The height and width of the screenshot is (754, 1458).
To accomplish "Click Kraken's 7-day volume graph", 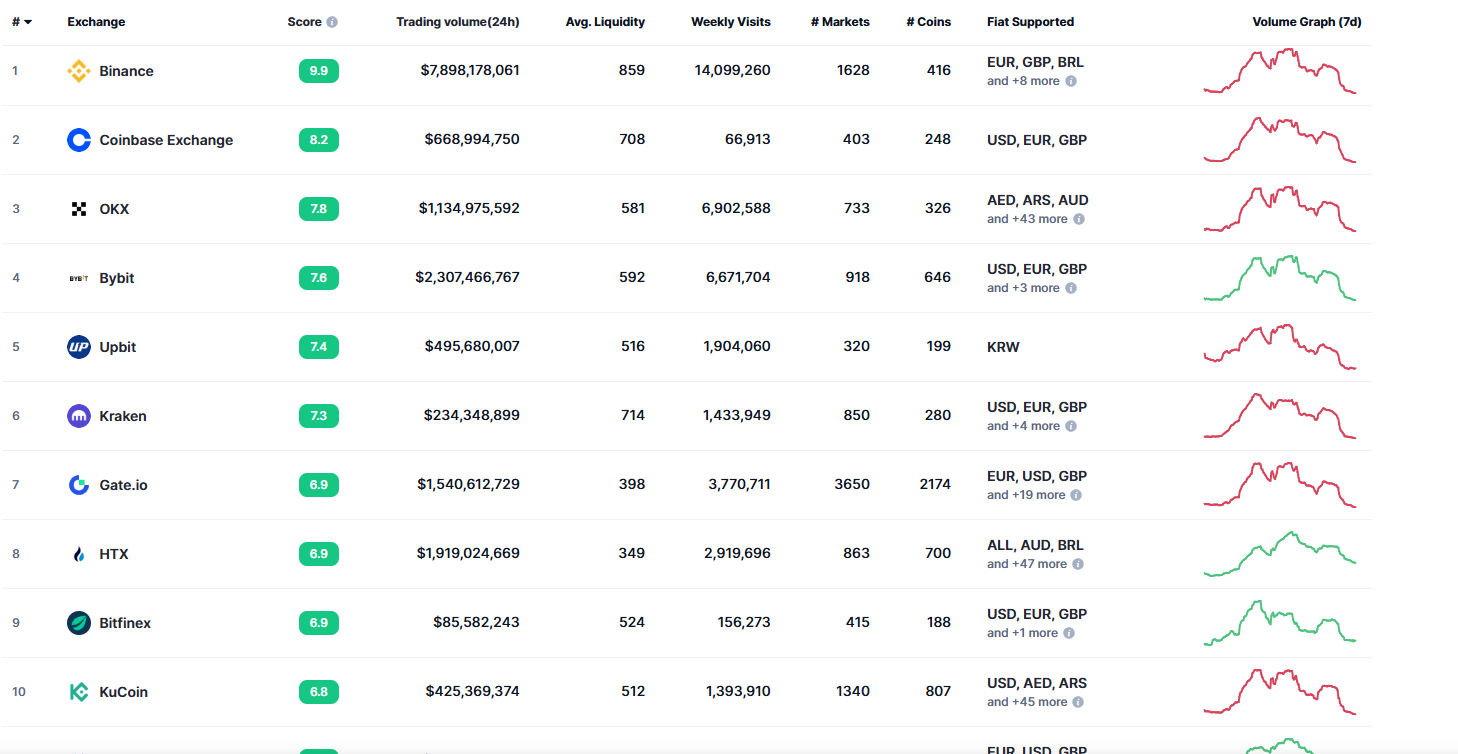I will pyautogui.click(x=1280, y=416).
